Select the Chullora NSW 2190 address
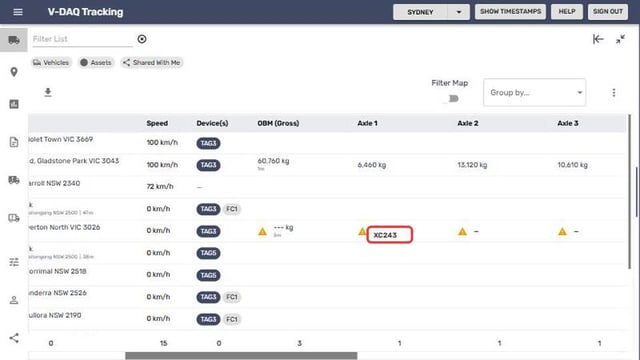The image size is (640, 360). pyautogui.click(x=55, y=315)
